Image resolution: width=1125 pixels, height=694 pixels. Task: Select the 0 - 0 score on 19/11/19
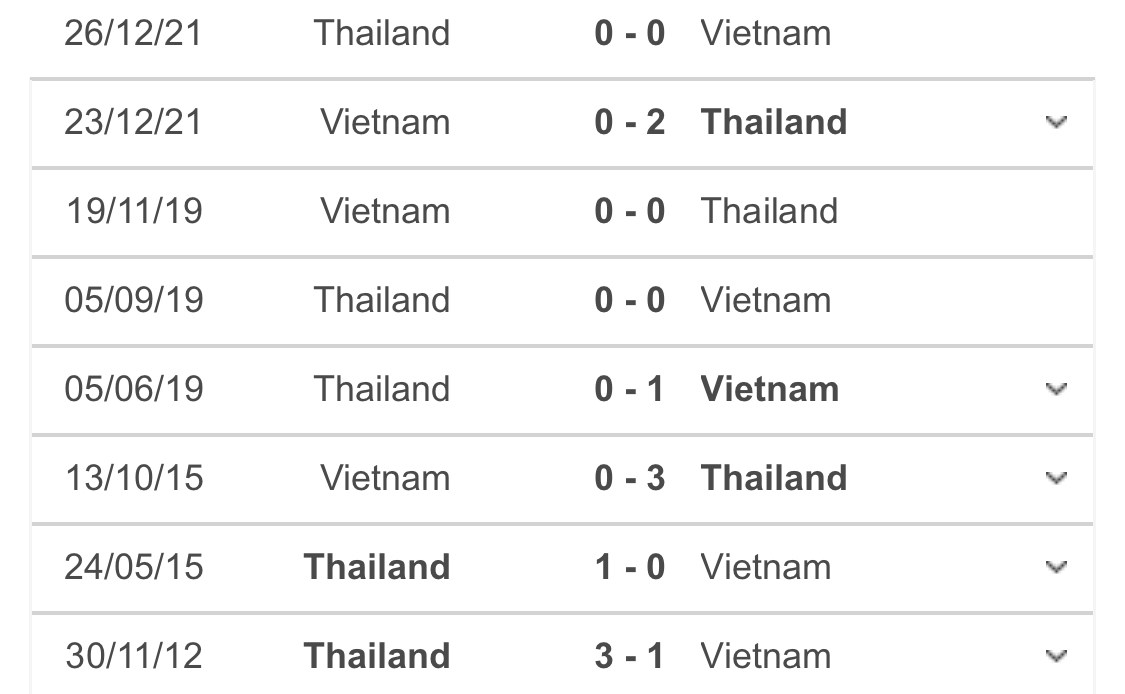(630, 212)
